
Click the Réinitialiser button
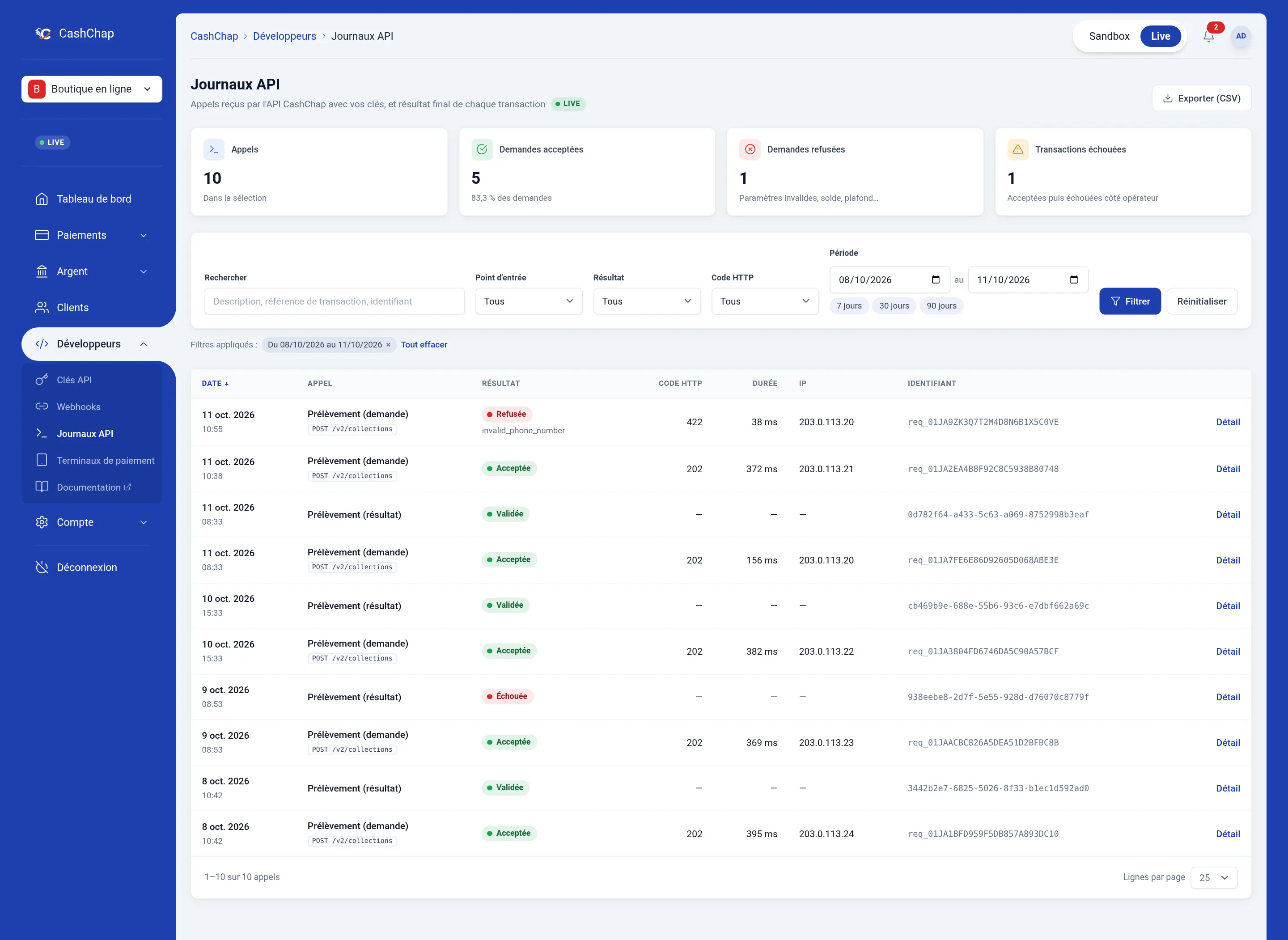tap(1202, 301)
